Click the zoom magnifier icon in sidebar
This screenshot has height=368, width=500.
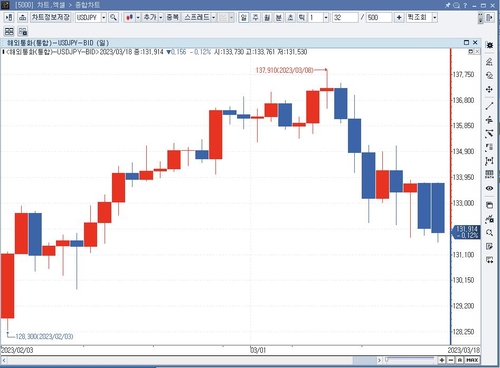point(489,233)
